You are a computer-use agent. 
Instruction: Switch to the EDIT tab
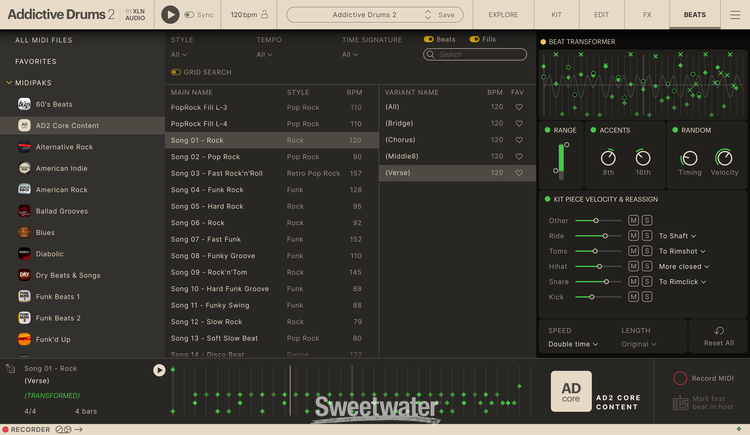(x=601, y=15)
